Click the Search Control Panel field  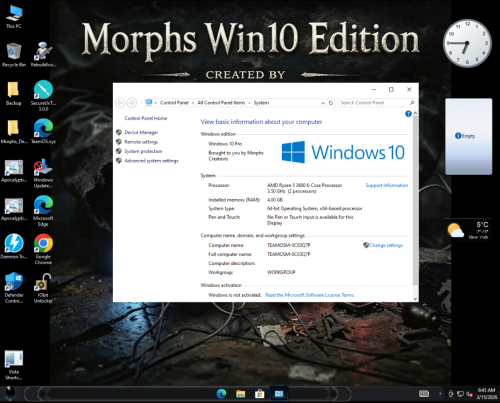[x=377, y=103]
